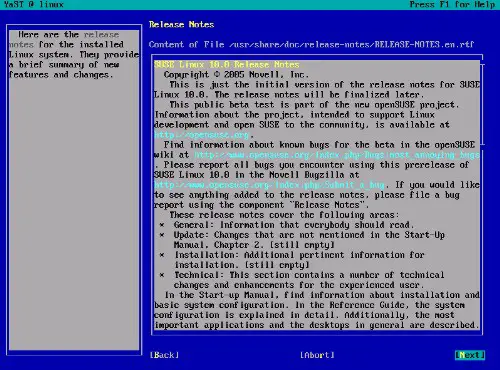Click the 'Copyright © 2005 Novell, Inc.' line
500x370 pixels.
(x=236, y=75)
